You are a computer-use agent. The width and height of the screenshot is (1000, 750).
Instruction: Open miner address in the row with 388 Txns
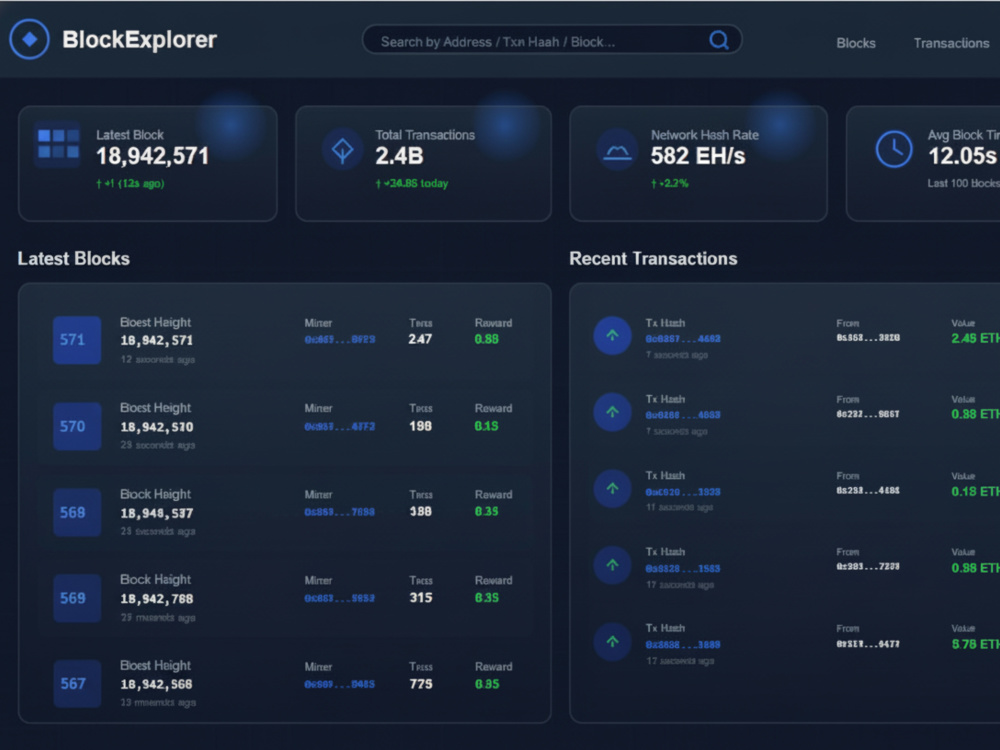[340, 511]
